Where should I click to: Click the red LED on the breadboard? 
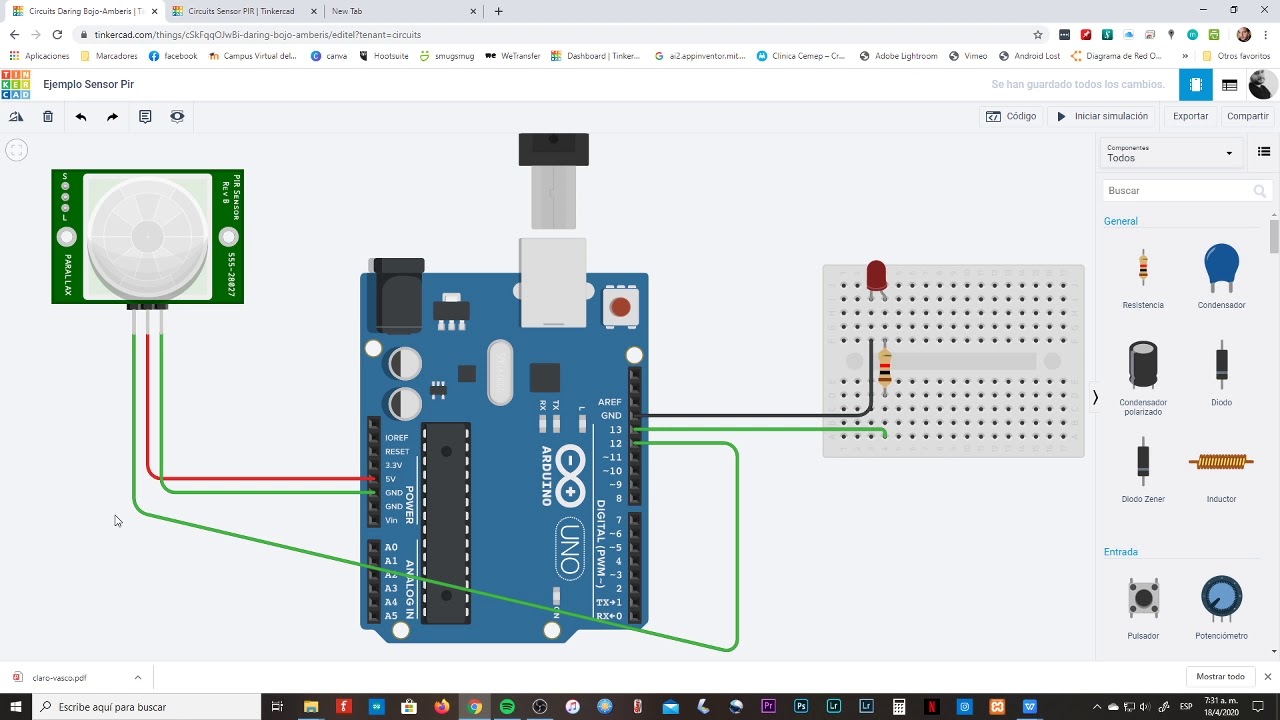point(876,277)
